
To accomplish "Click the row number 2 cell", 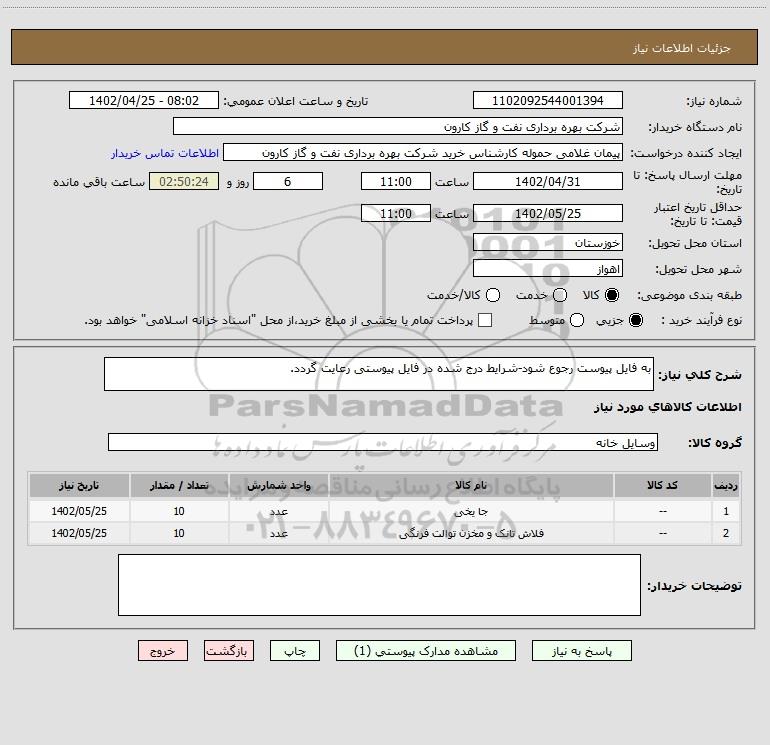I will (x=726, y=533).
